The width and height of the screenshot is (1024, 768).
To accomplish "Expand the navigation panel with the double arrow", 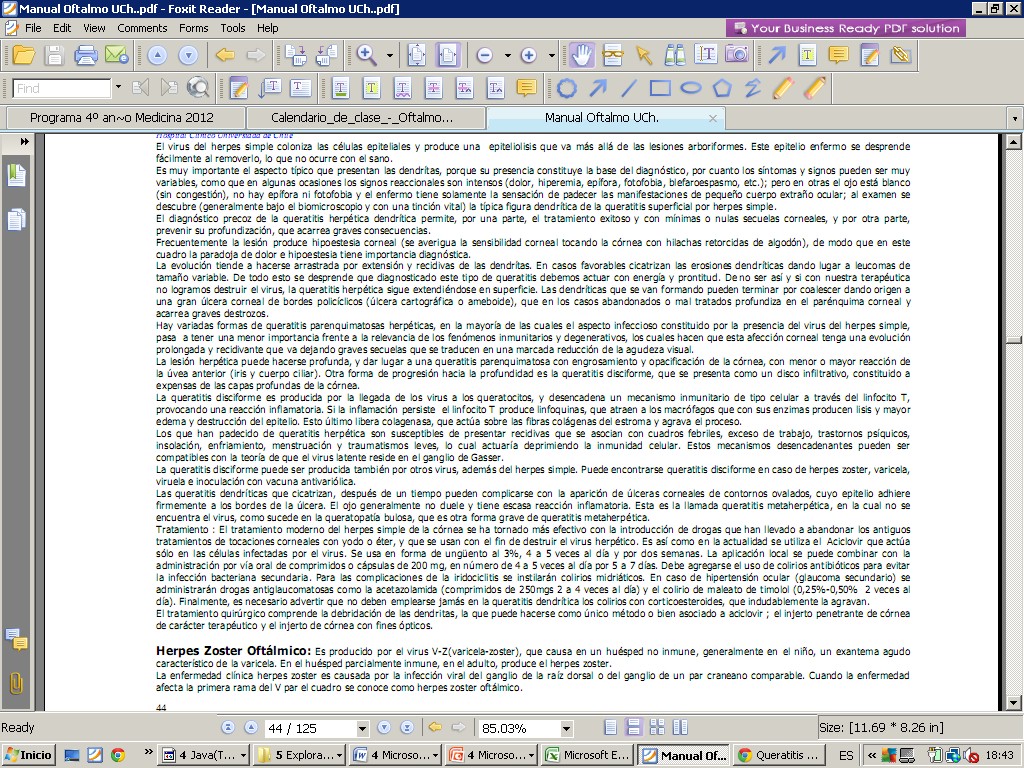I will point(25,142).
